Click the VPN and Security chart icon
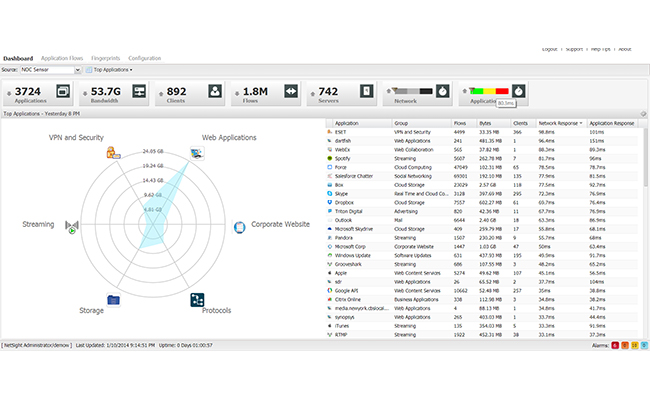 tap(114, 153)
